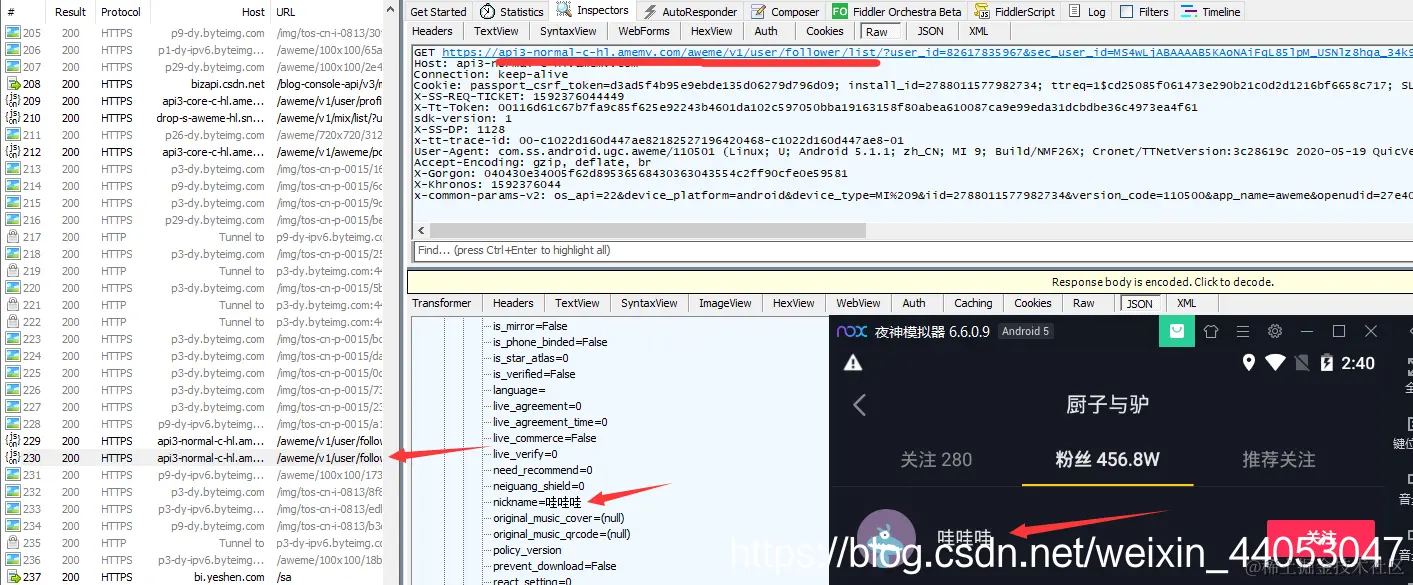Select request TextView inspector tab
Viewport: 1413px width, 585px height.
tap(496, 31)
